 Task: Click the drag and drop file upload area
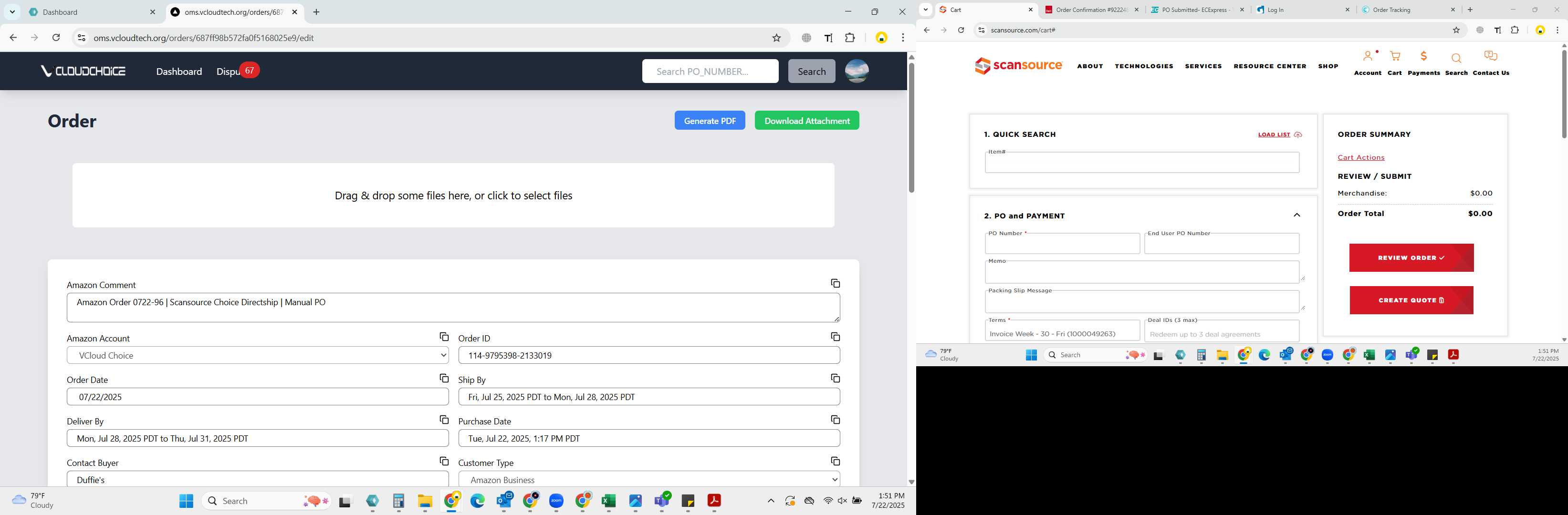tap(453, 195)
